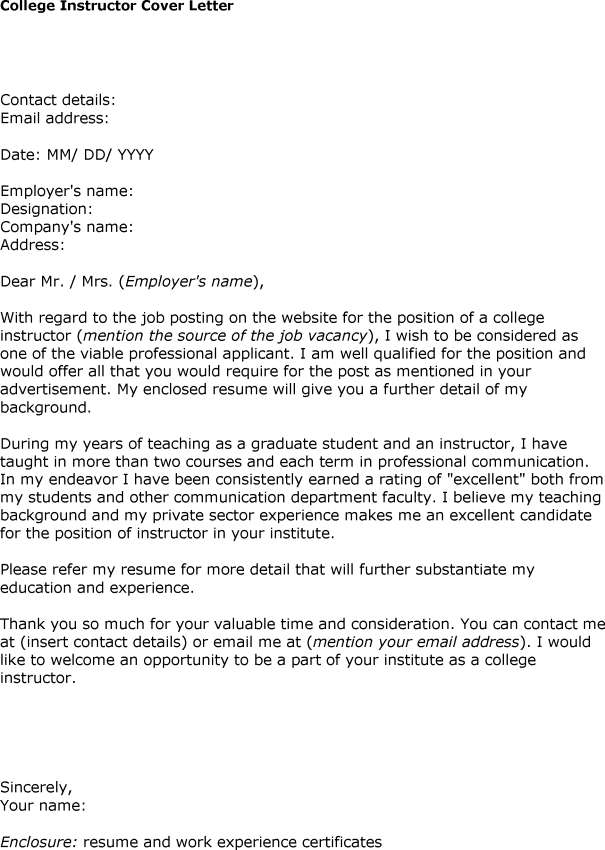The image size is (605, 850).
Task: Click 'Please refer my resume' sentence start
Action: pos(80,570)
